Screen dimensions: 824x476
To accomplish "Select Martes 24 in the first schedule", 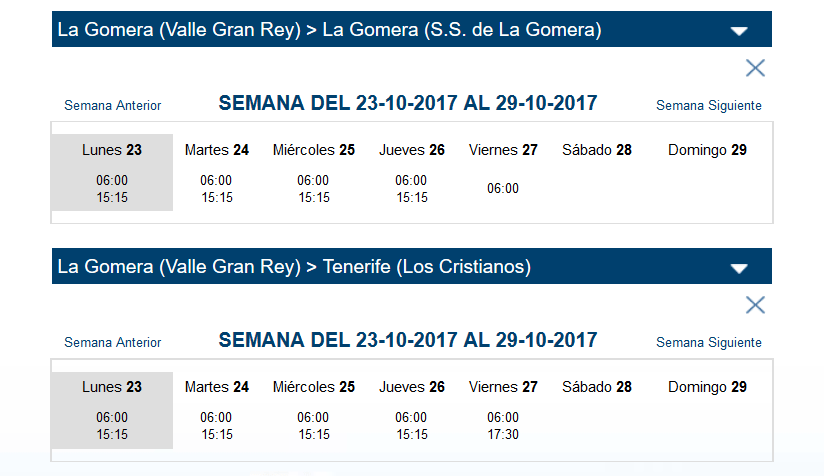I will (x=217, y=150).
